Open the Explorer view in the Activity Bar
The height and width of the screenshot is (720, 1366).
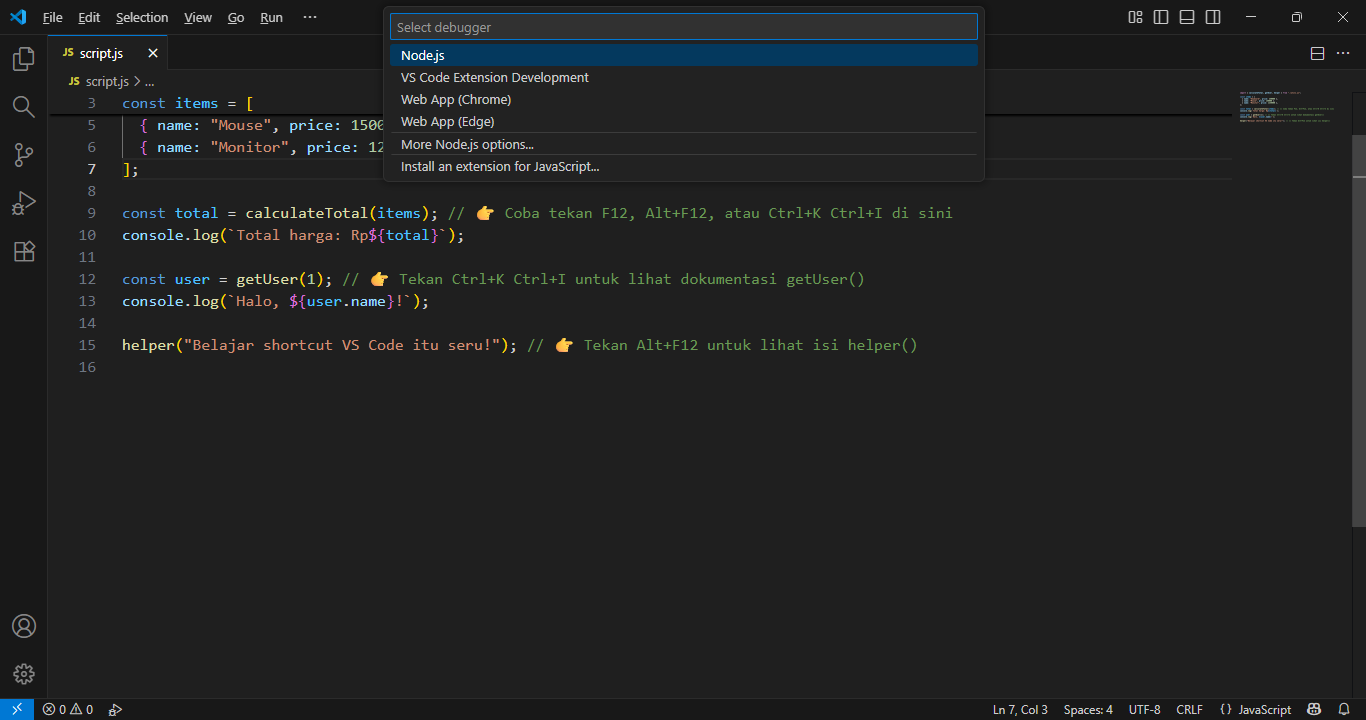pos(22,59)
